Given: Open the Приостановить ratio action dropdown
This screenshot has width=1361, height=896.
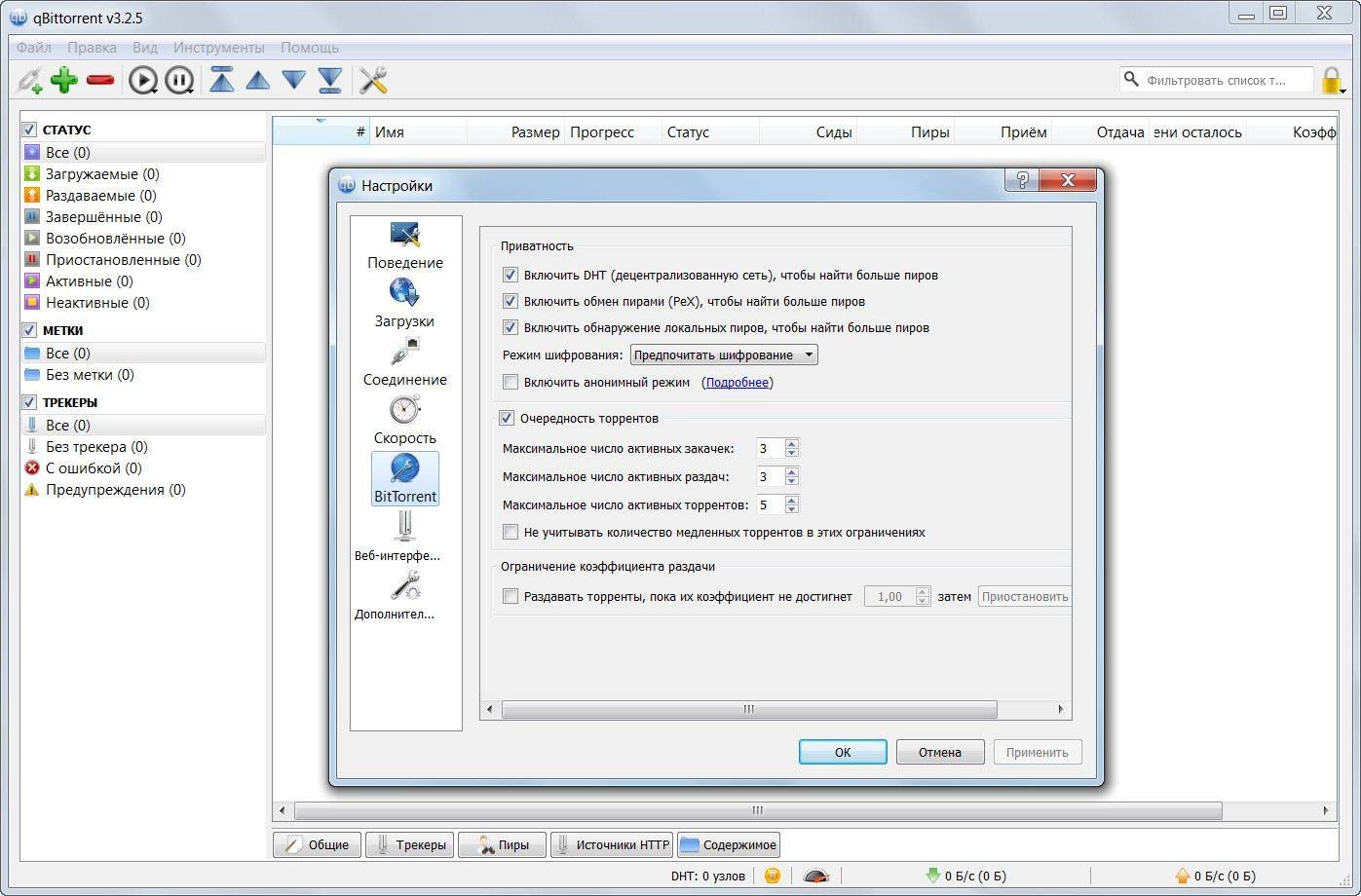Looking at the screenshot, I should pyautogui.click(x=1025, y=596).
